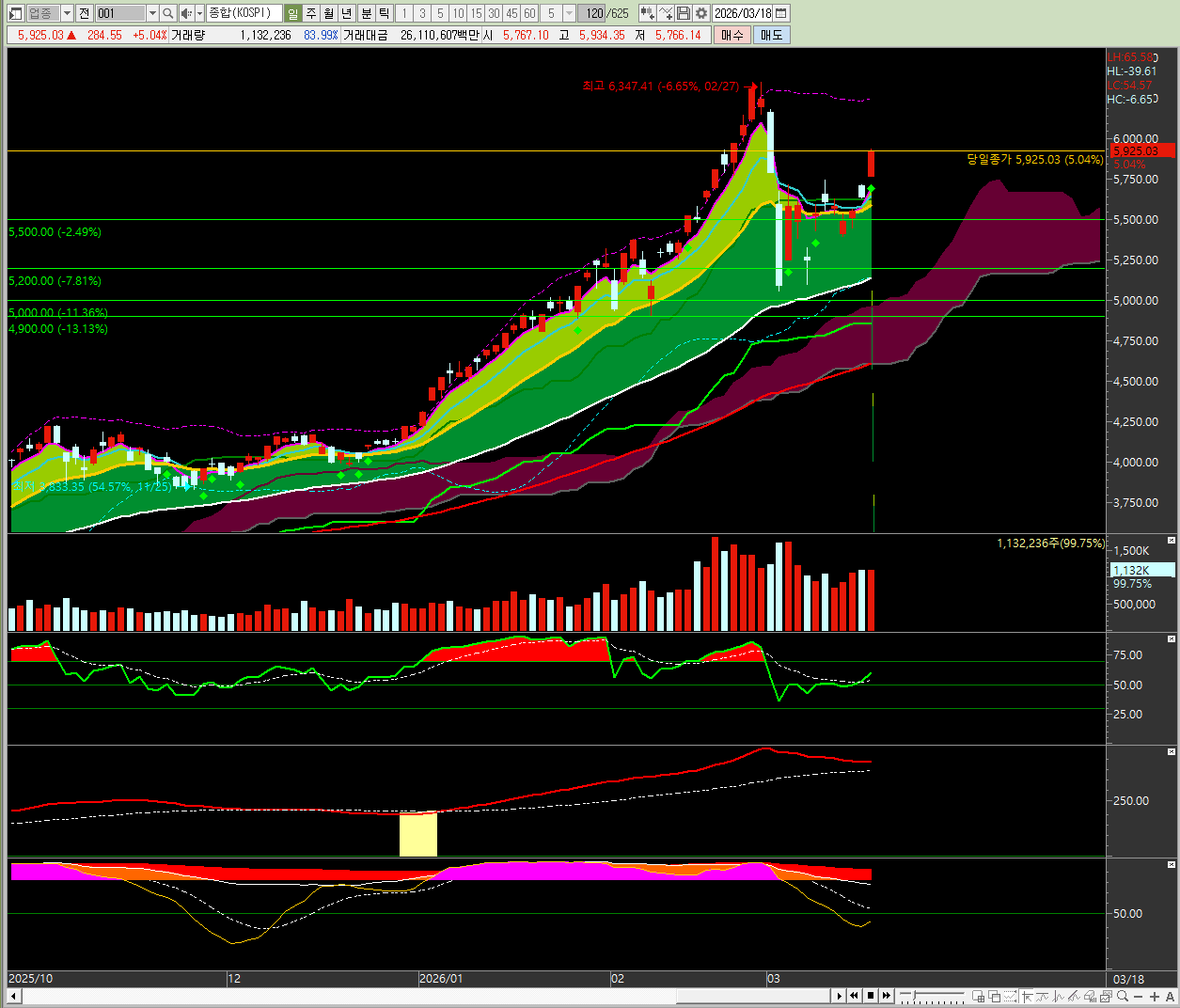Click the chart window menu icon at top-left
The width and height of the screenshot is (1180, 1008).
point(15,13)
